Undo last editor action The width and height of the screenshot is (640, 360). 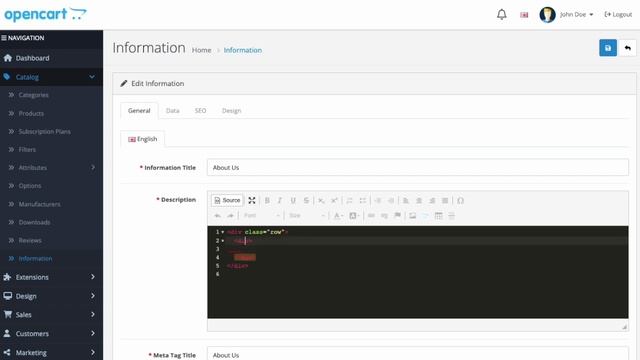point(218,216)
